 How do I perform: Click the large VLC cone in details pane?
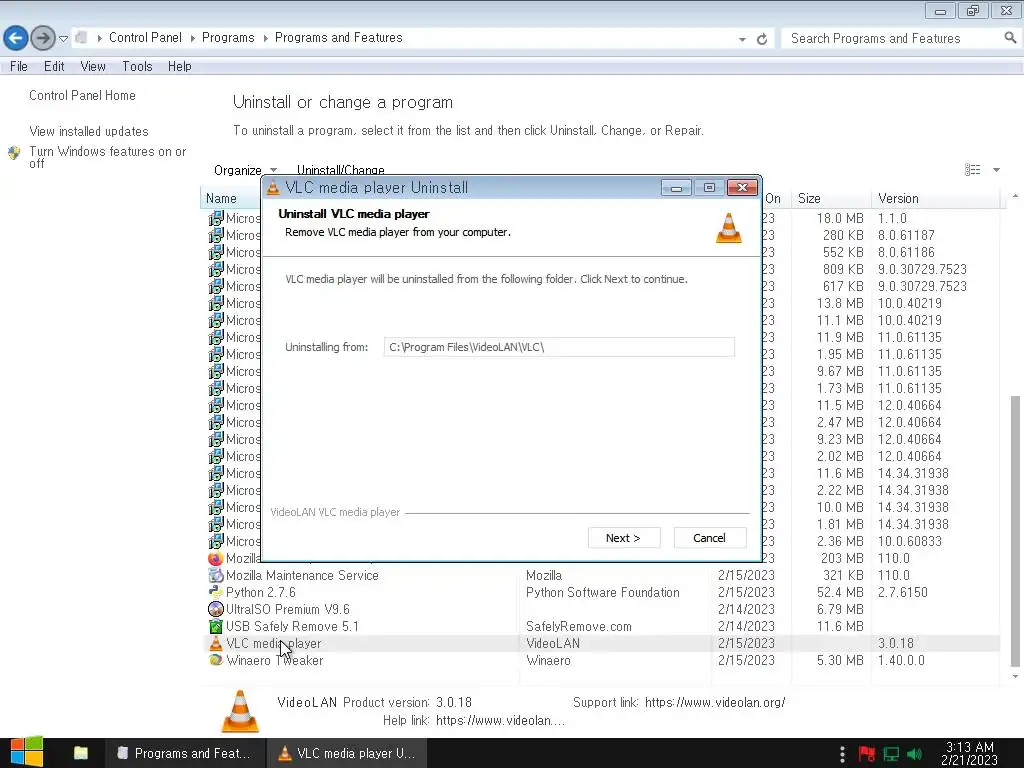(240, 711)
